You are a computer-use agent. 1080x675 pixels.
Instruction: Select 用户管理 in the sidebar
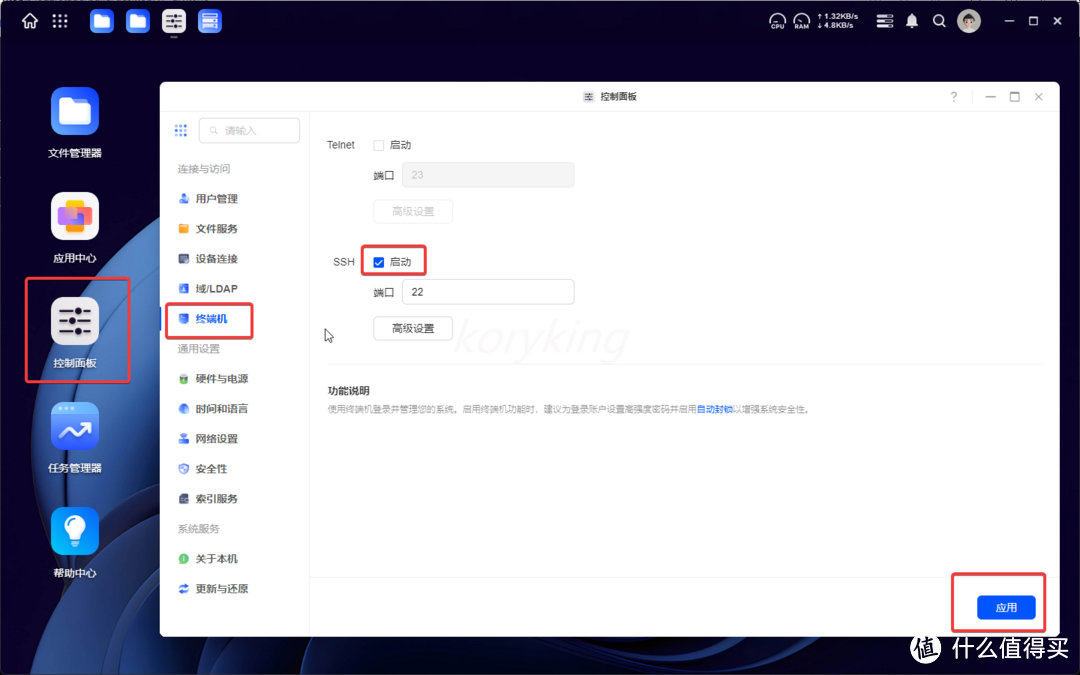(218, 198)
